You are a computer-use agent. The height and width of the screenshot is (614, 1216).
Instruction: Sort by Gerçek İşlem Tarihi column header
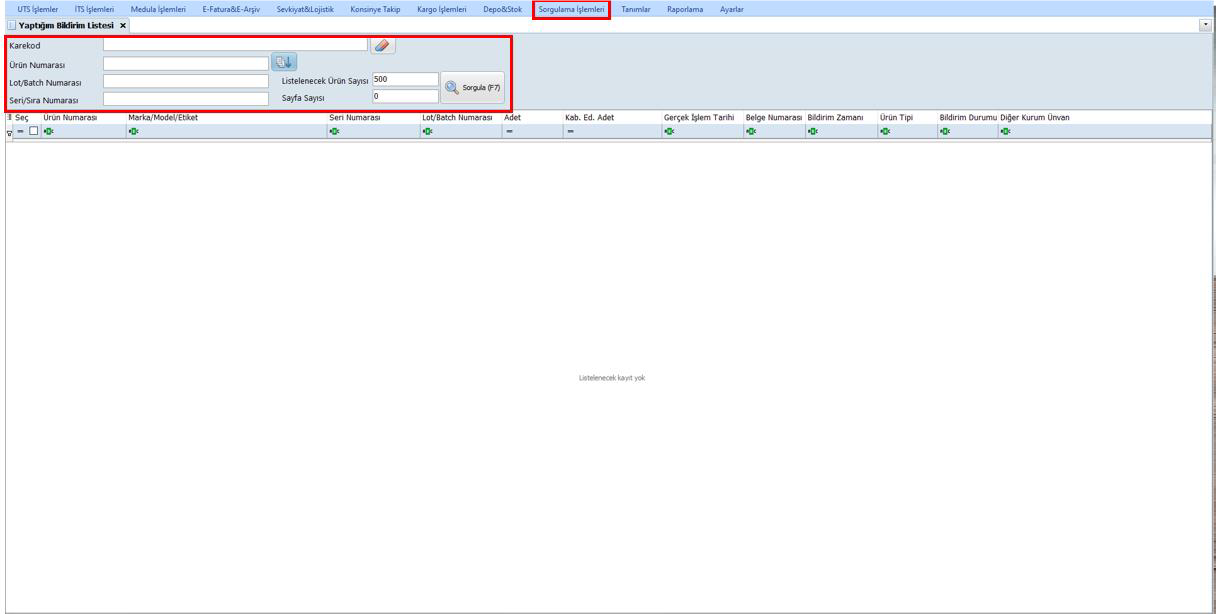click(699, 118)
